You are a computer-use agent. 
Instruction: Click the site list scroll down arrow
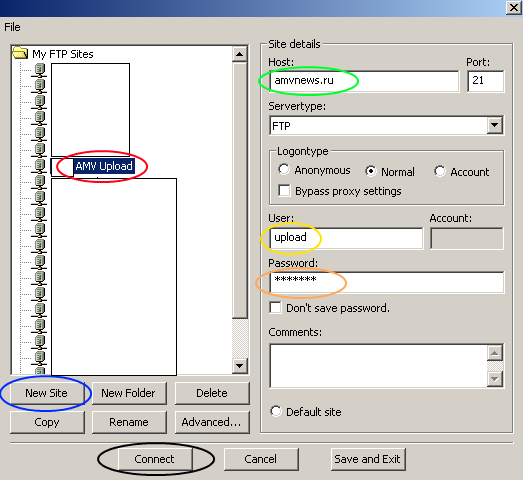click(x=239, y=366)
